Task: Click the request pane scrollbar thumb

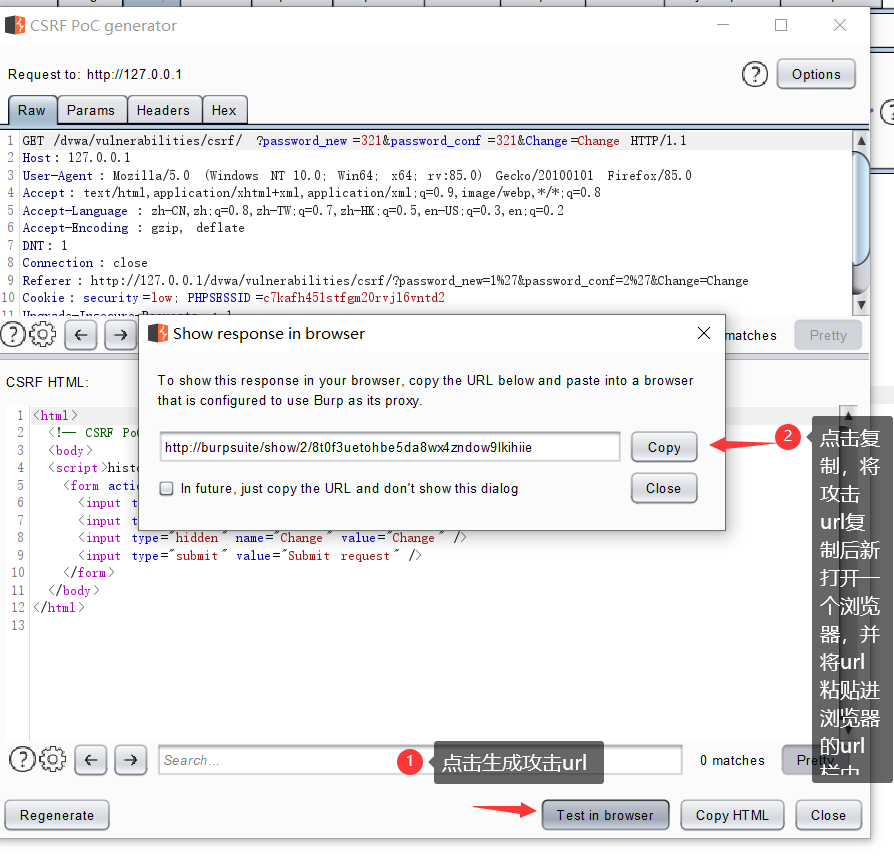Action: (861, 209)
